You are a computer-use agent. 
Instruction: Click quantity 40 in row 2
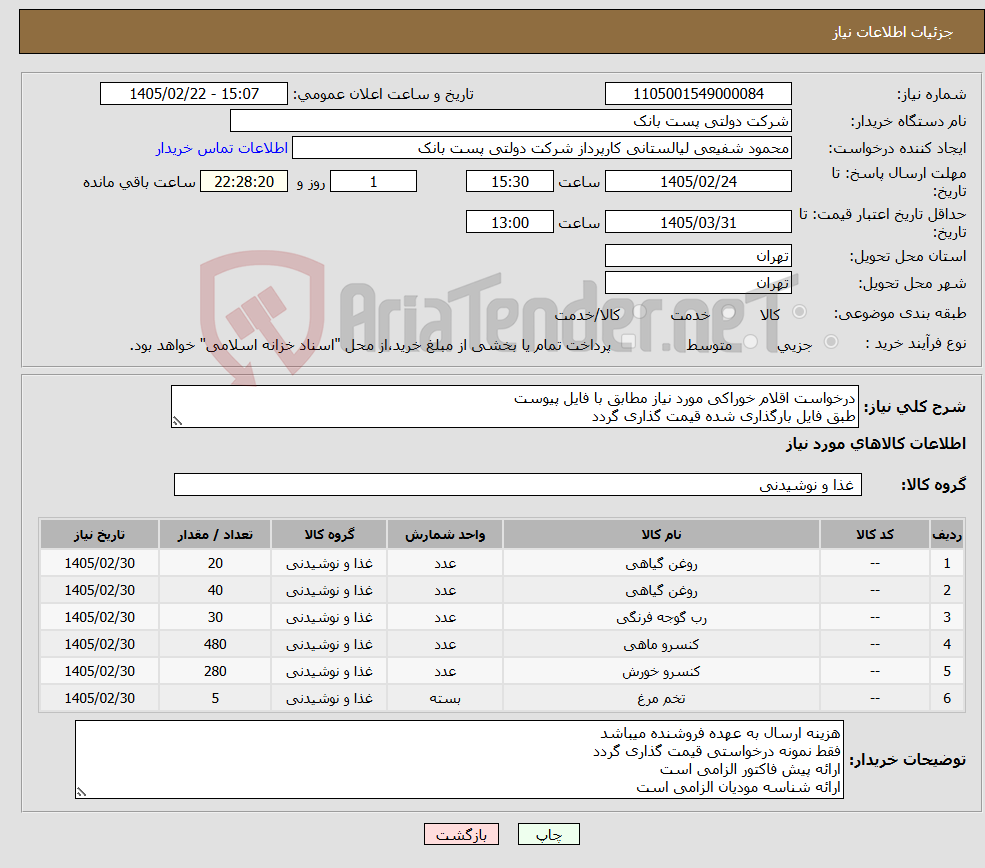pyautogui.click(x=215, y=590)
